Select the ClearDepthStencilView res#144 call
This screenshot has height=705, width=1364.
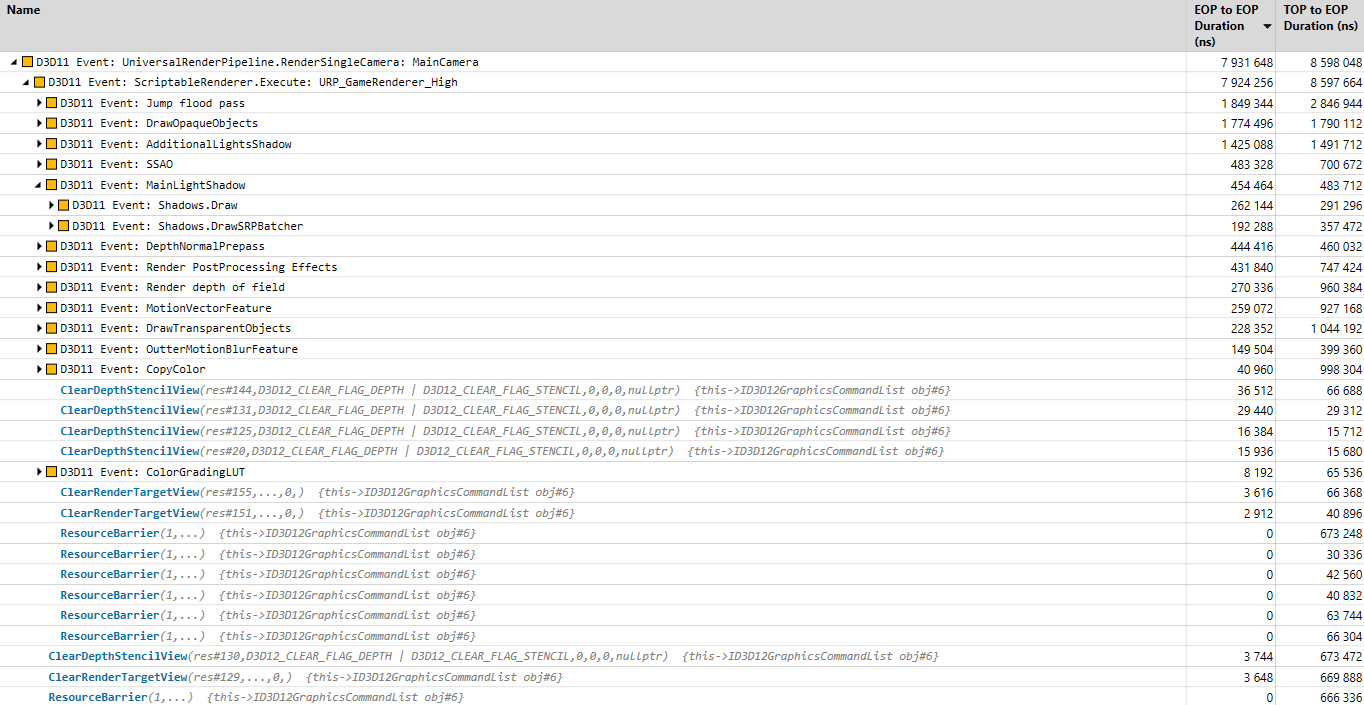click(130, 390)
